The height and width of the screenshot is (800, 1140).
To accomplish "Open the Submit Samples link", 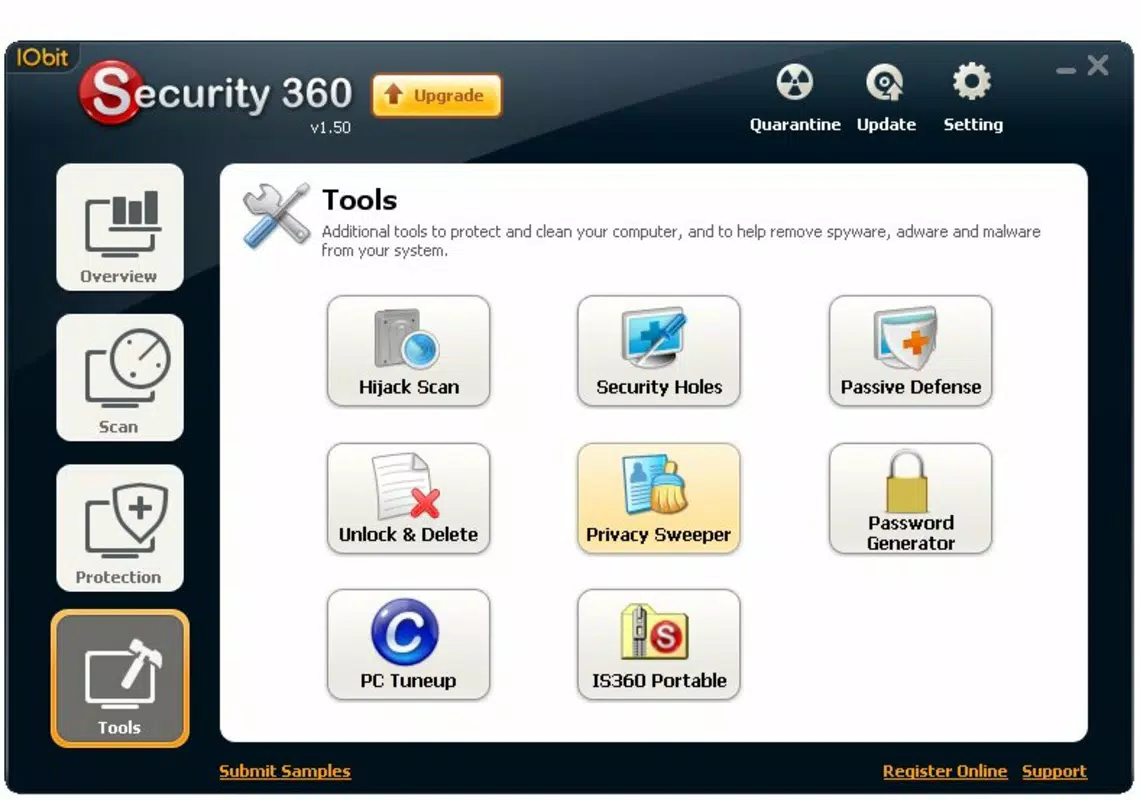I will pos(285,771).
